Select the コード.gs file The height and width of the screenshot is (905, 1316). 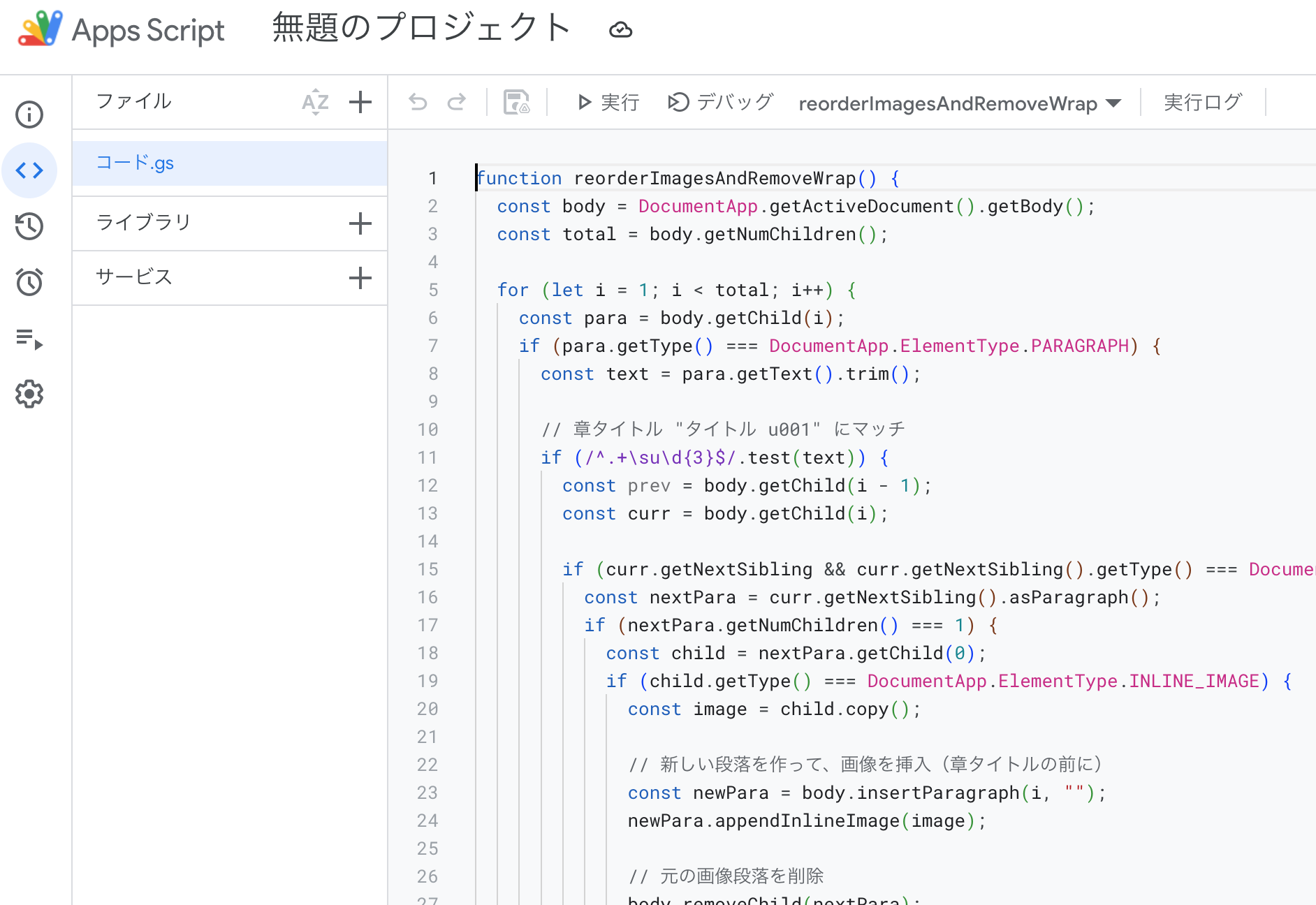click(x=136, y=163)
